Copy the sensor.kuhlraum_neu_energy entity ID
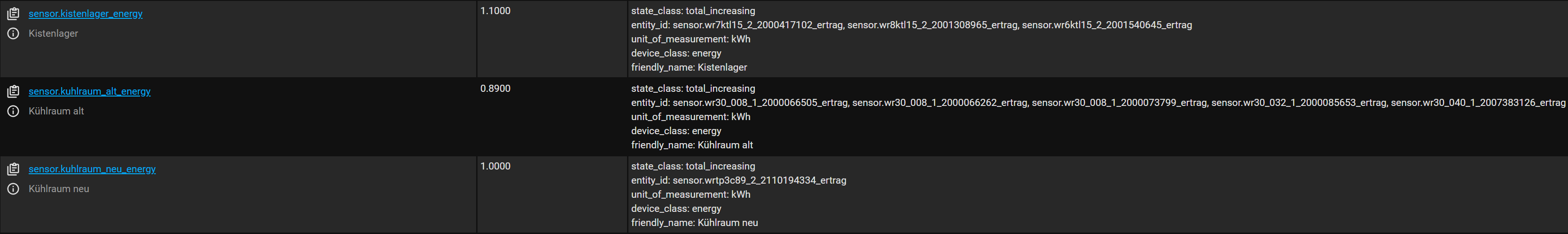1568x234 pixels. coord(13,169)
